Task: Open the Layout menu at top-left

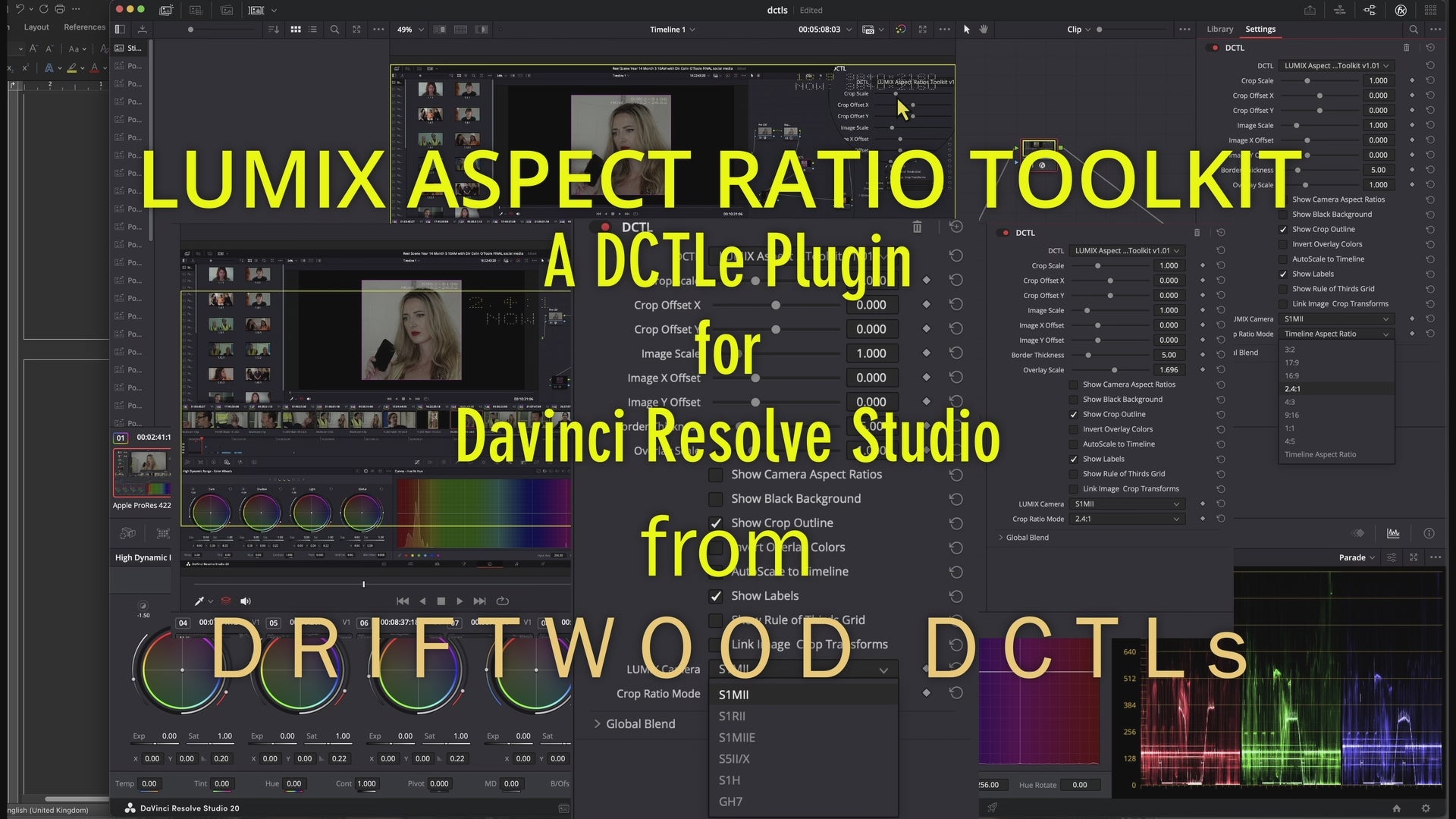Action: point(36,27)
